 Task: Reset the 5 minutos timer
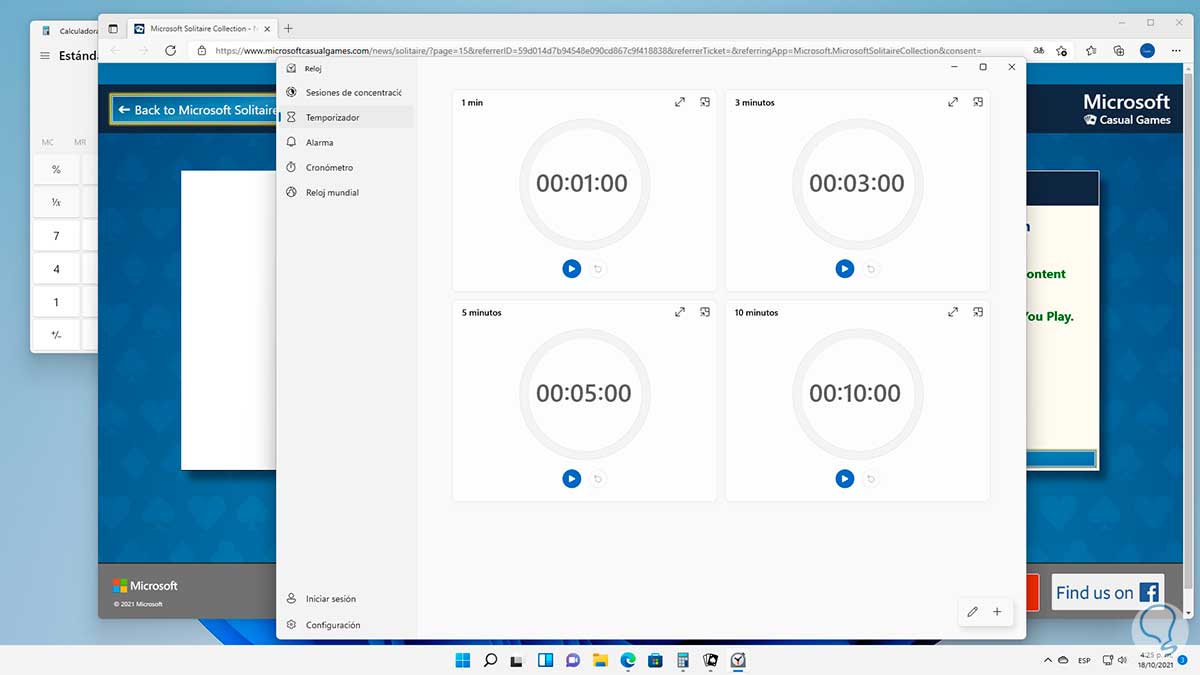click(x=598, y=478)
